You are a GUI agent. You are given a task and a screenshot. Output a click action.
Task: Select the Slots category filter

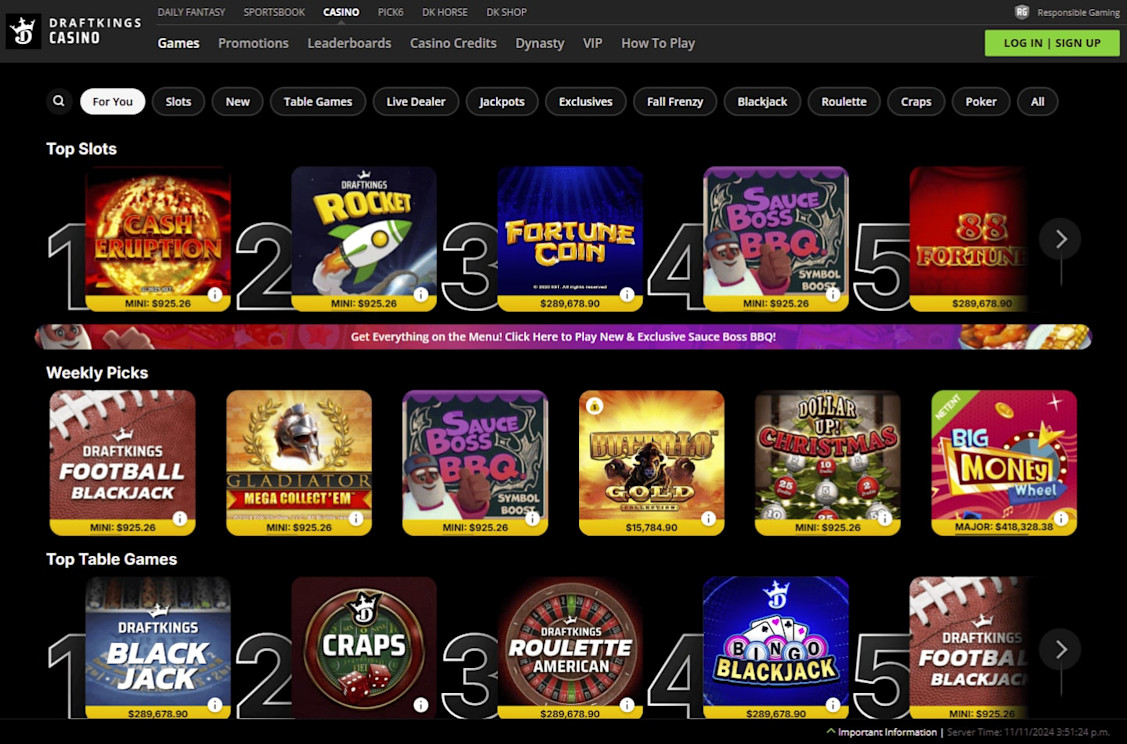(178, 101)
